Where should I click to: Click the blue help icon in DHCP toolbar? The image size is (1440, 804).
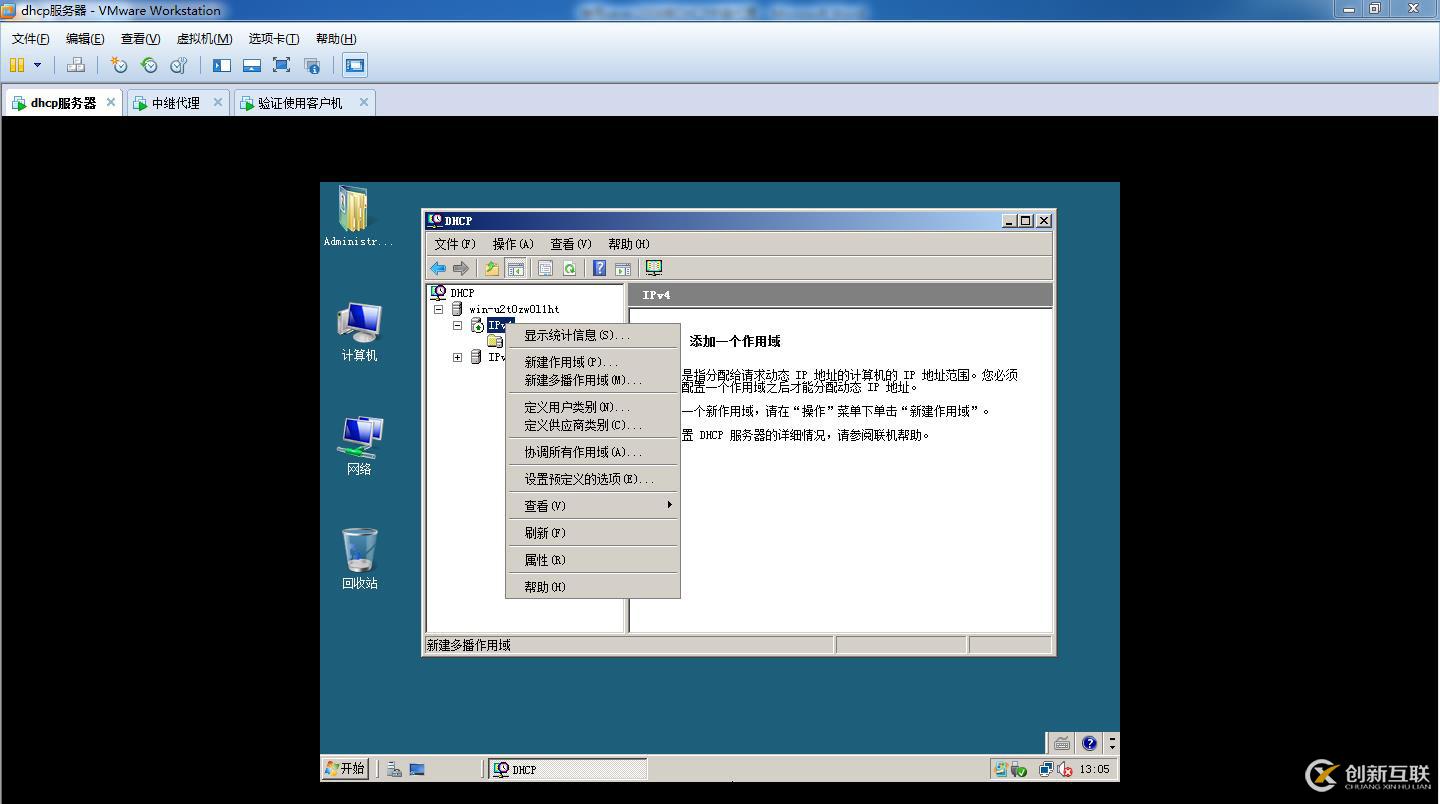click(599, 268)
